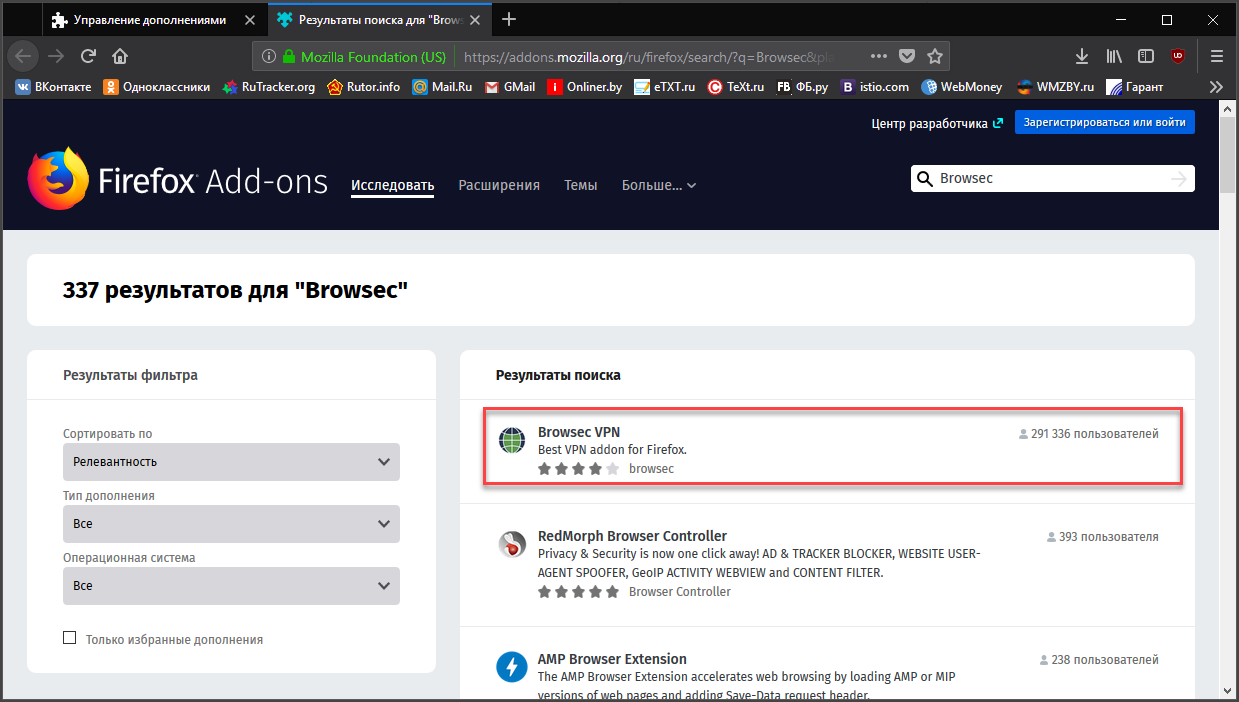Save the page to Pocket
The image size is (1239, 702).
click(x=907, y=56)
